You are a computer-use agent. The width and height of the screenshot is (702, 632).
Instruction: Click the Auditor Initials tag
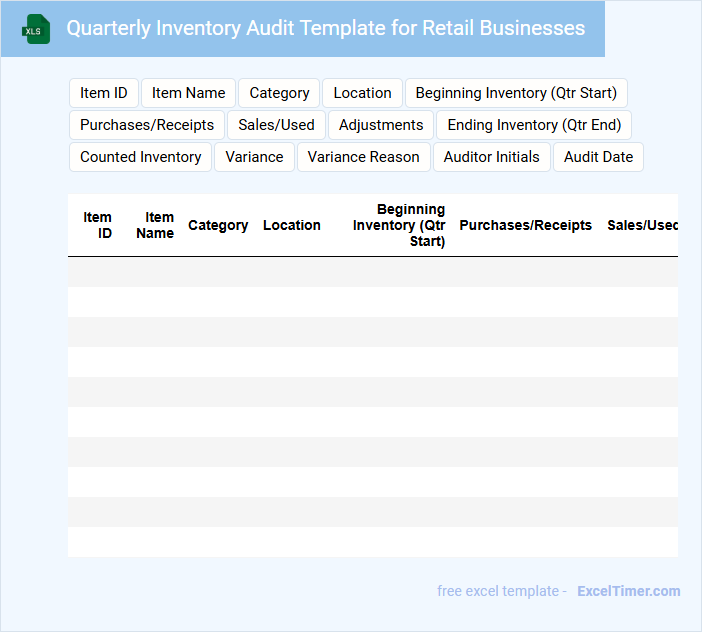click(491, 157)
